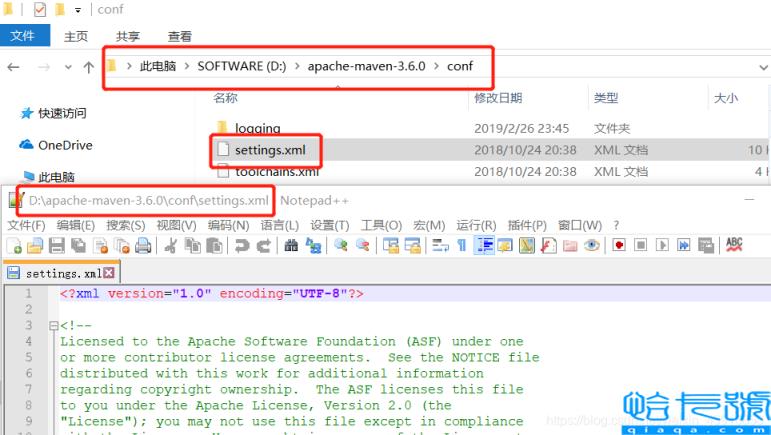The height and width of the screenshot is (435, 771).
Task: Stop macro recording button
Action: pyautogui.click(x=641, y=245)
